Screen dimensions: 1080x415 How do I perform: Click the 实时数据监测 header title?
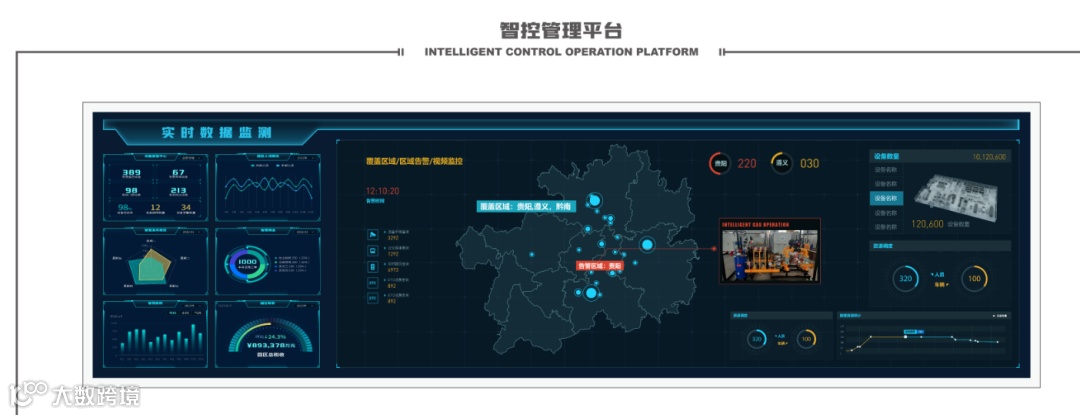tap(217, 133)
